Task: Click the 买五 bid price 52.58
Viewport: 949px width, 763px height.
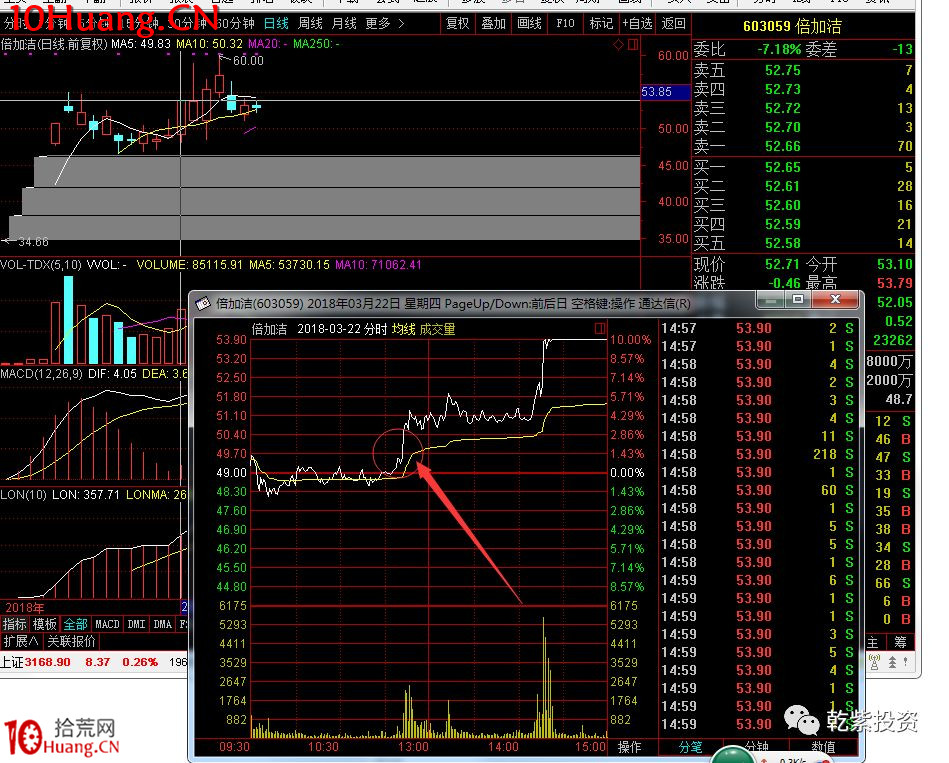Action: 783,243
